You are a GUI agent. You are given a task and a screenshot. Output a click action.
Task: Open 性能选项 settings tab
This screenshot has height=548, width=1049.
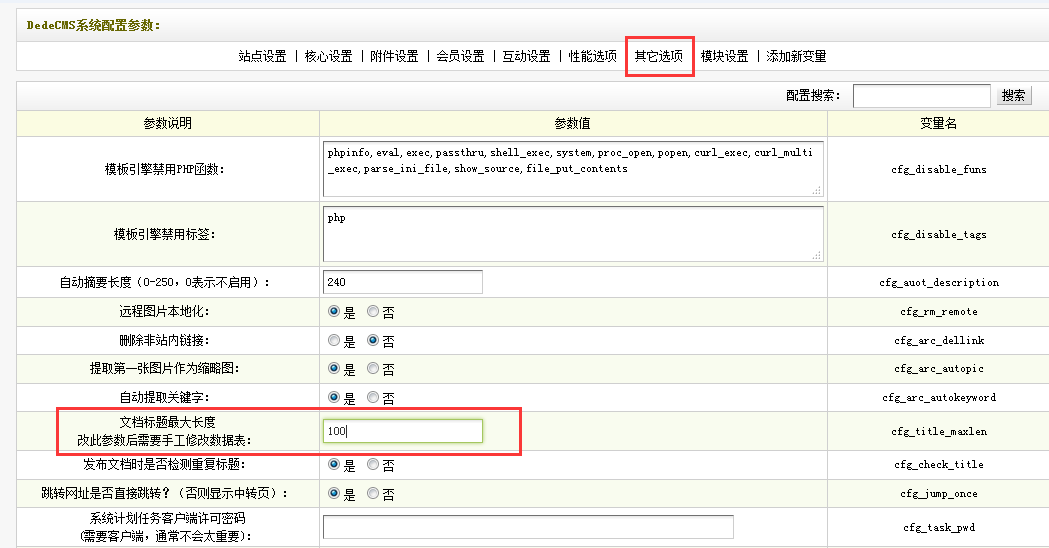(x=592, y=57)
